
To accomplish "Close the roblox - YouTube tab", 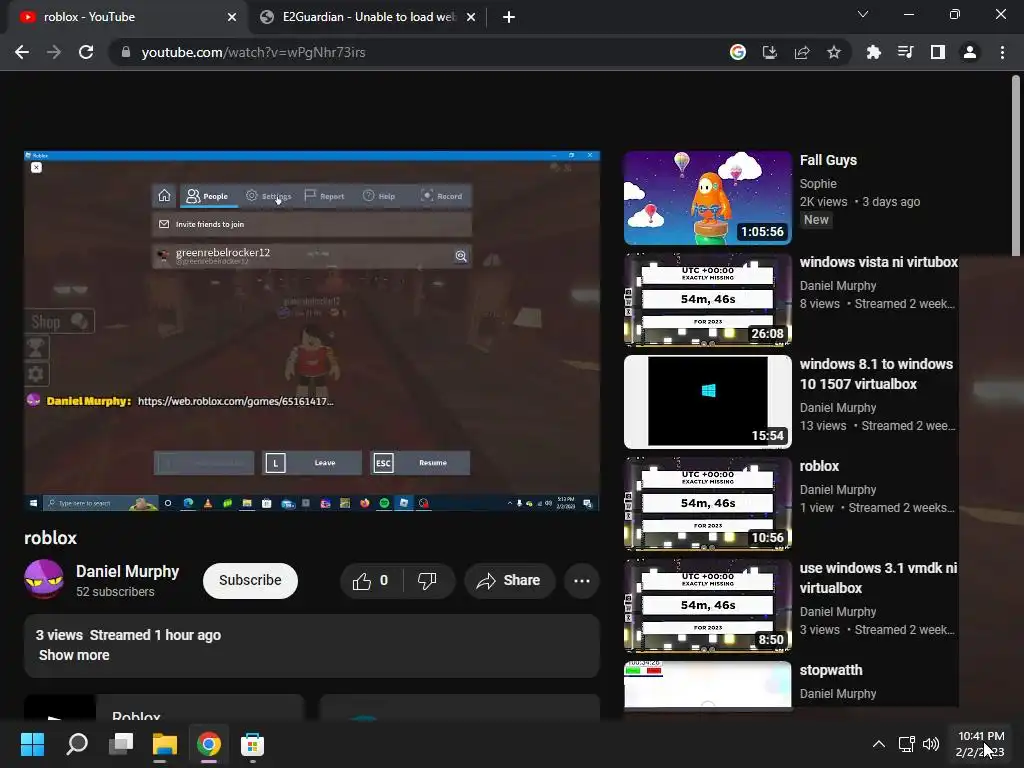I will coord(232,17).
